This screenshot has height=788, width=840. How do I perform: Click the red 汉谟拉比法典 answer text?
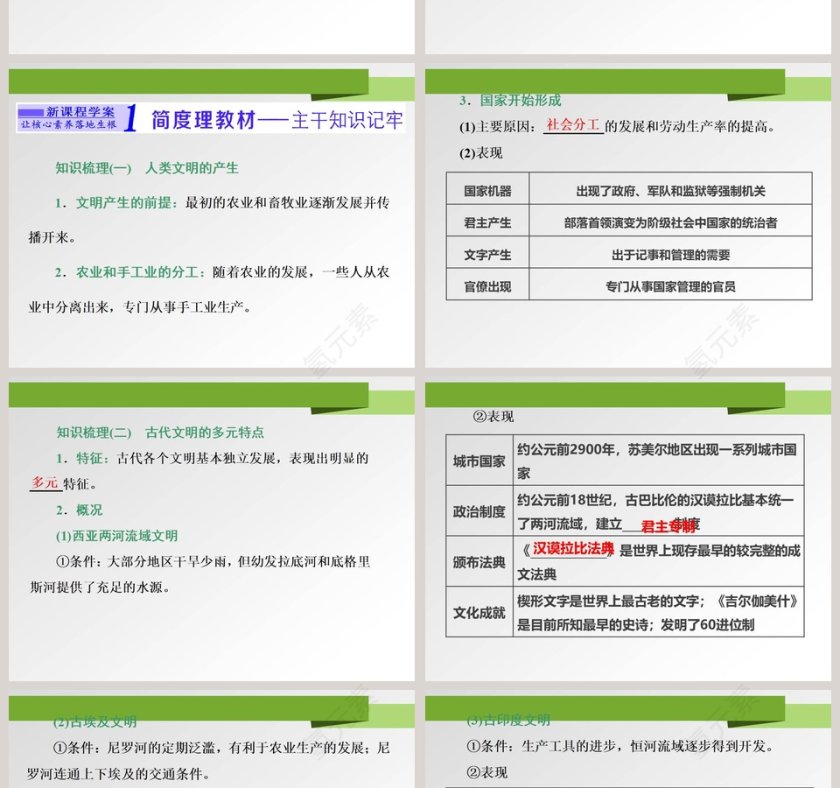click(573, 549)
